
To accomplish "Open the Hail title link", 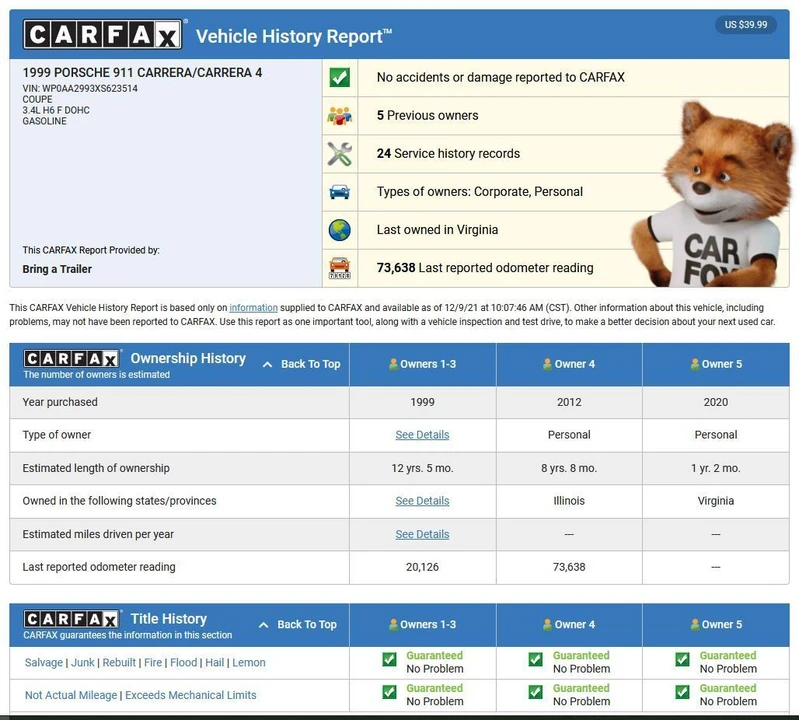I will click(x=215, y=662).
